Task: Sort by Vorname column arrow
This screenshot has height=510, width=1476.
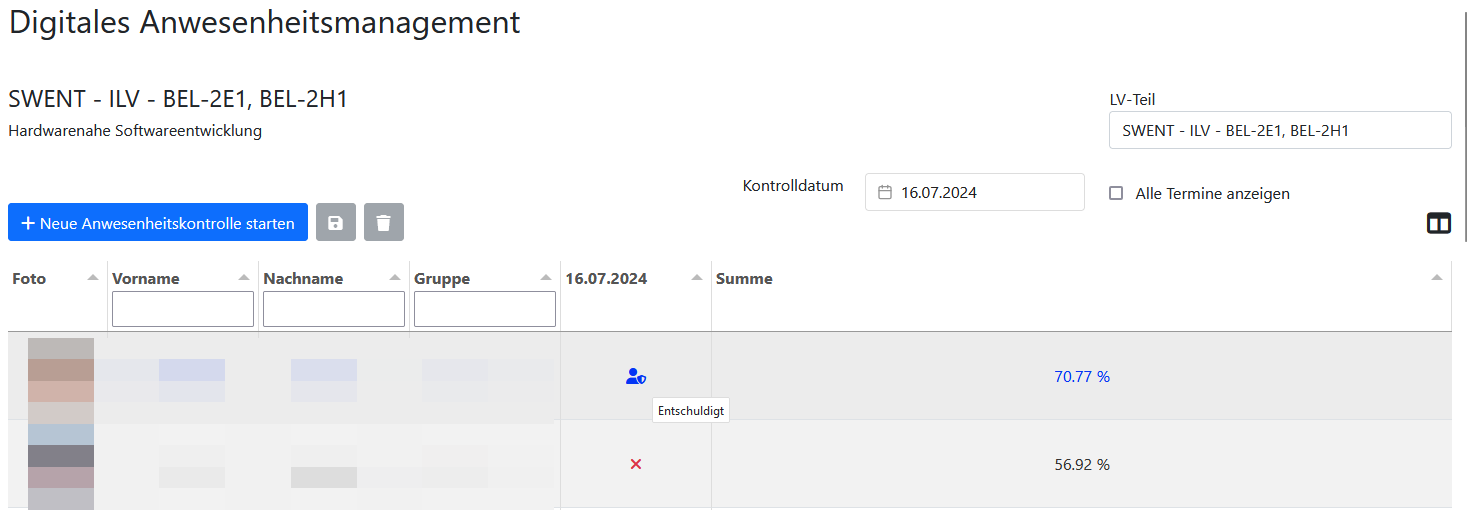Action: click(244, 278)
